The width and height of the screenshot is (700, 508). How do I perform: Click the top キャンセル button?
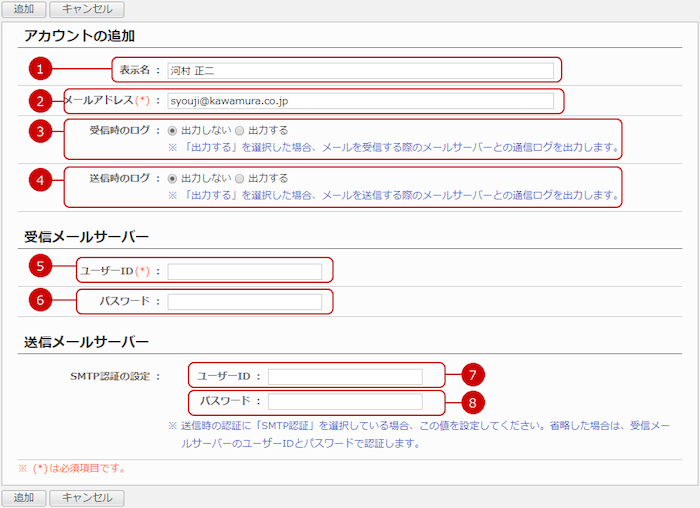coord(87,10)
